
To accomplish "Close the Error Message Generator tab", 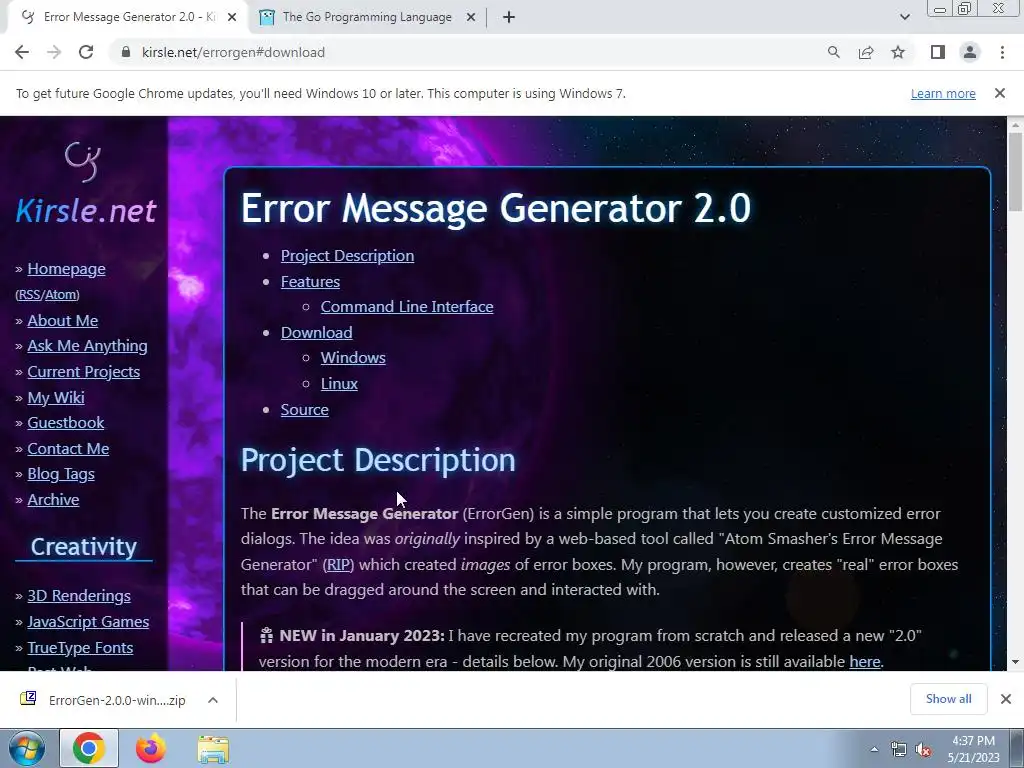I will click(232, 17).
